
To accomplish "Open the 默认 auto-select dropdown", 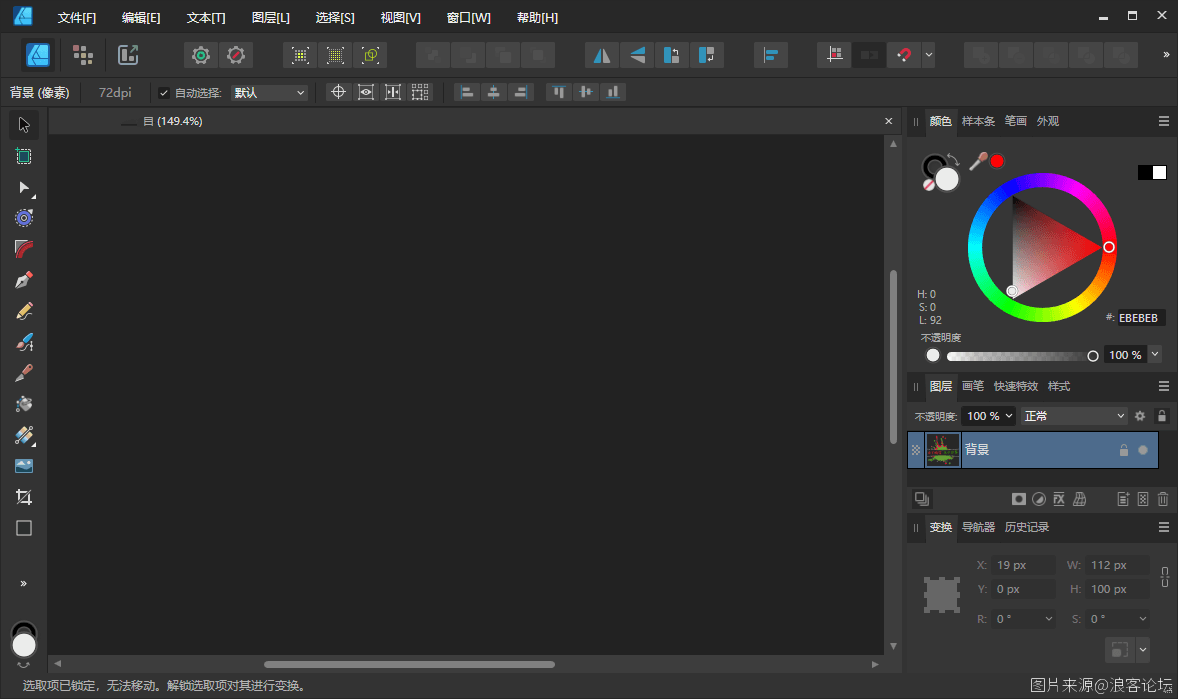I will tap(269, 93).
